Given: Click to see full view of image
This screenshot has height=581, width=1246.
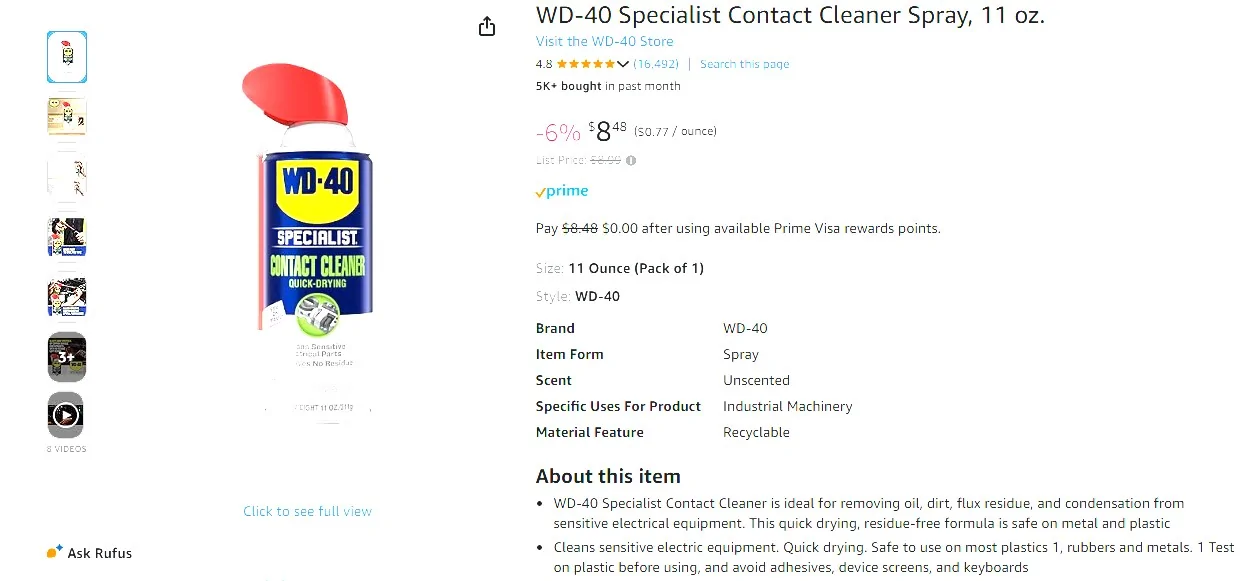Looking at the screenshot, I should pyautogui.click(x=307, y=511).
